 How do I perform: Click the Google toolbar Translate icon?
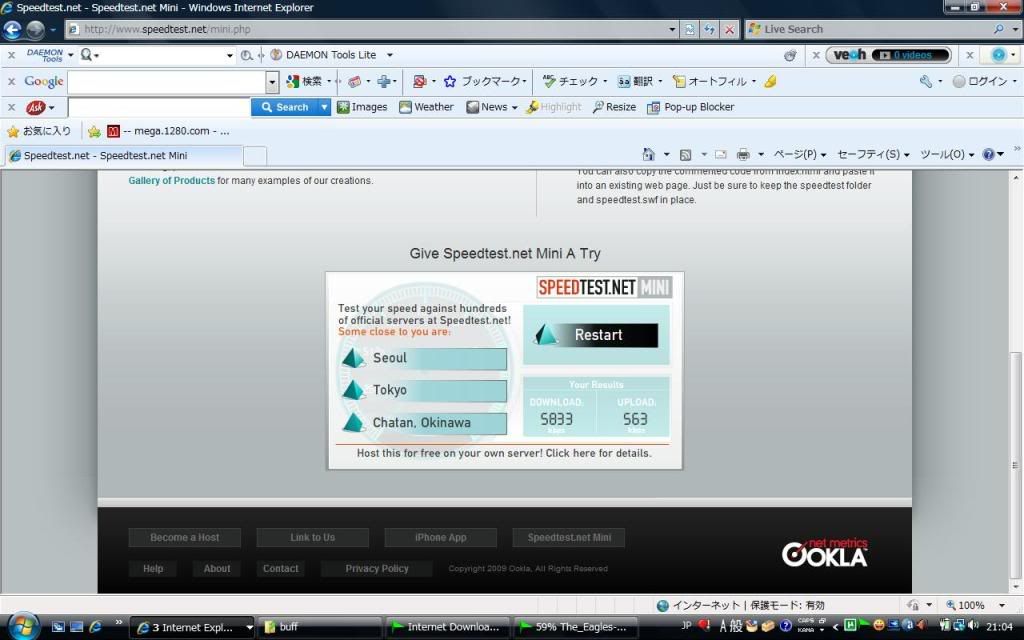click(x=624, y=82)
